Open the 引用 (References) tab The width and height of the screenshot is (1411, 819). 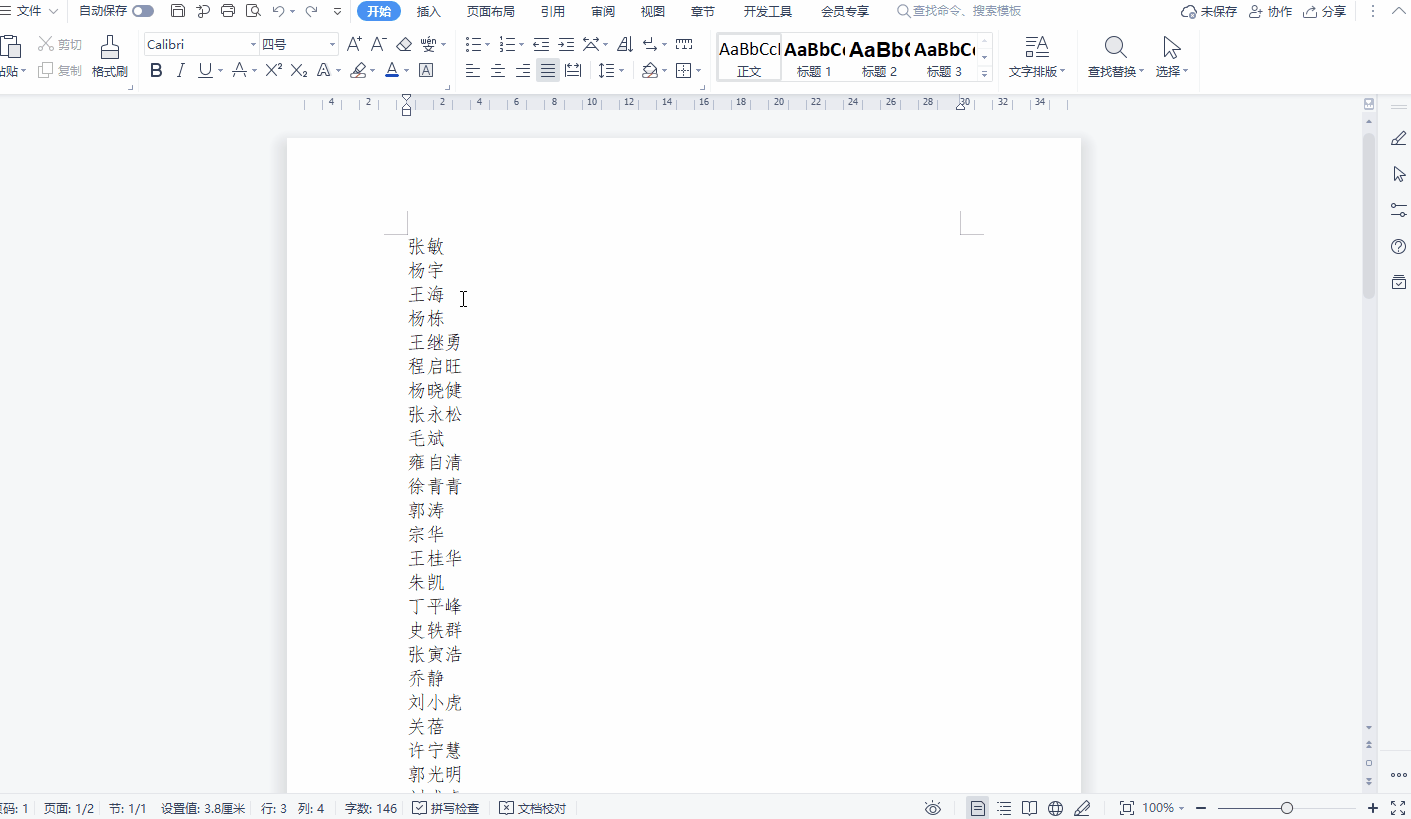tap(553, 12)
